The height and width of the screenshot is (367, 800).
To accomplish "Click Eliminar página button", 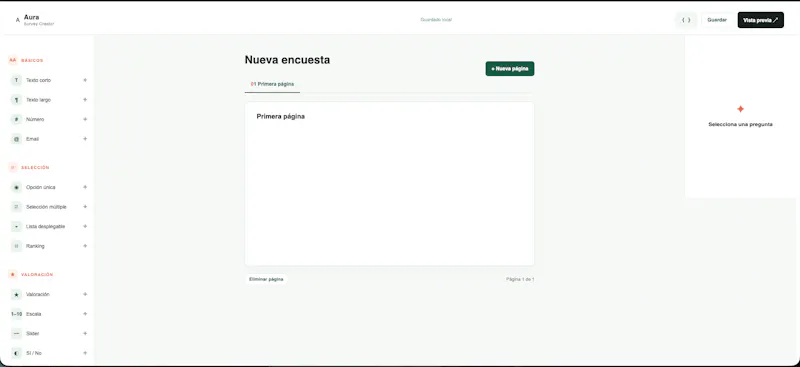I will coord(266,279).
